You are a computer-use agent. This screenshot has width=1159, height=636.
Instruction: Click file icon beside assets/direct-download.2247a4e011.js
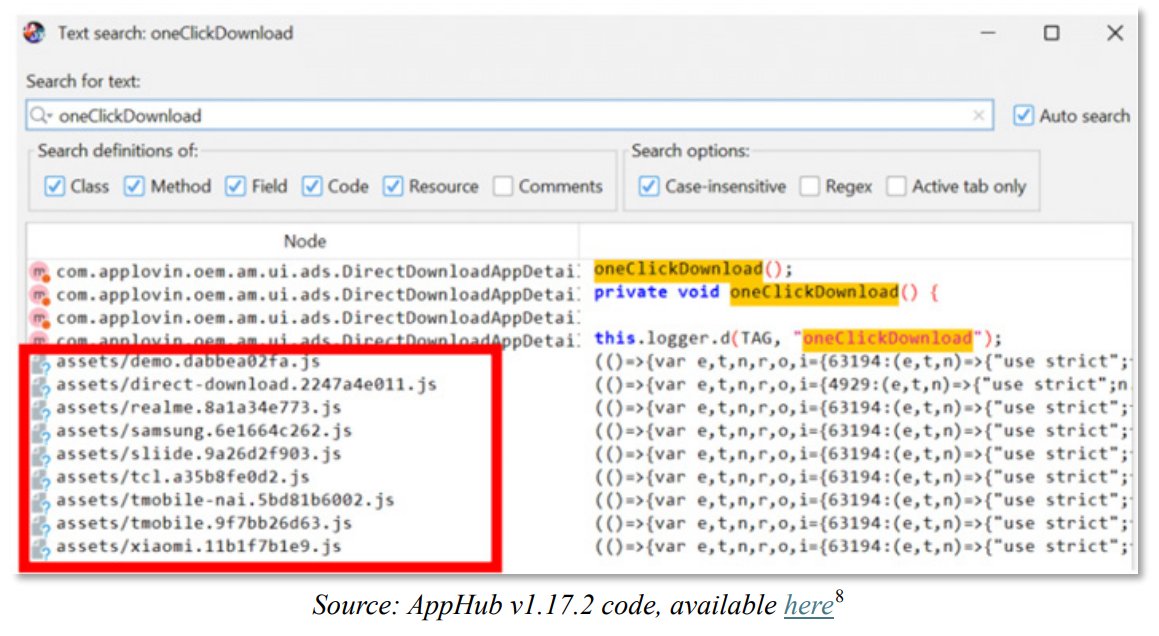tap(40, 386)
